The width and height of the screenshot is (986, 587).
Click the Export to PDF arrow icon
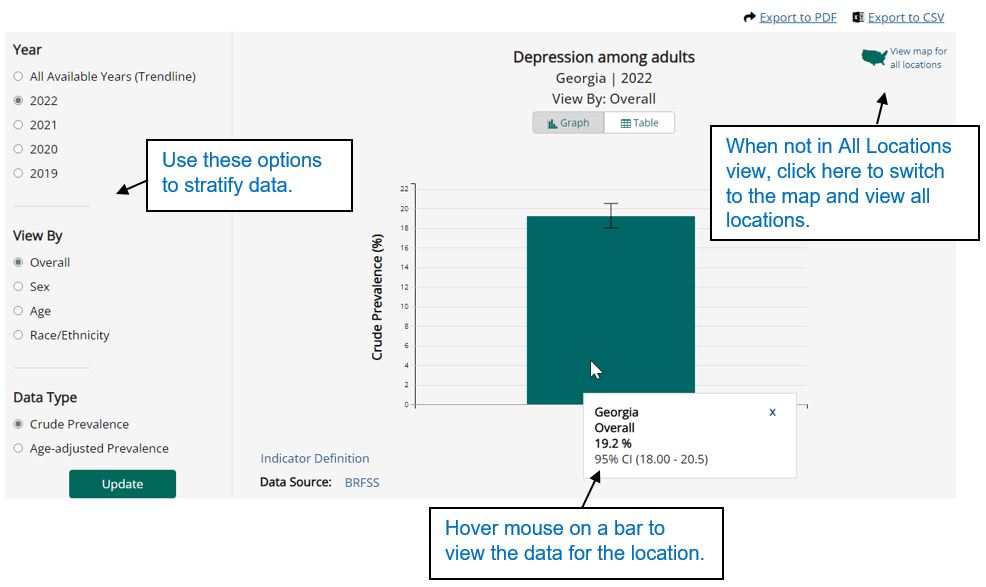tap(749, 17)
